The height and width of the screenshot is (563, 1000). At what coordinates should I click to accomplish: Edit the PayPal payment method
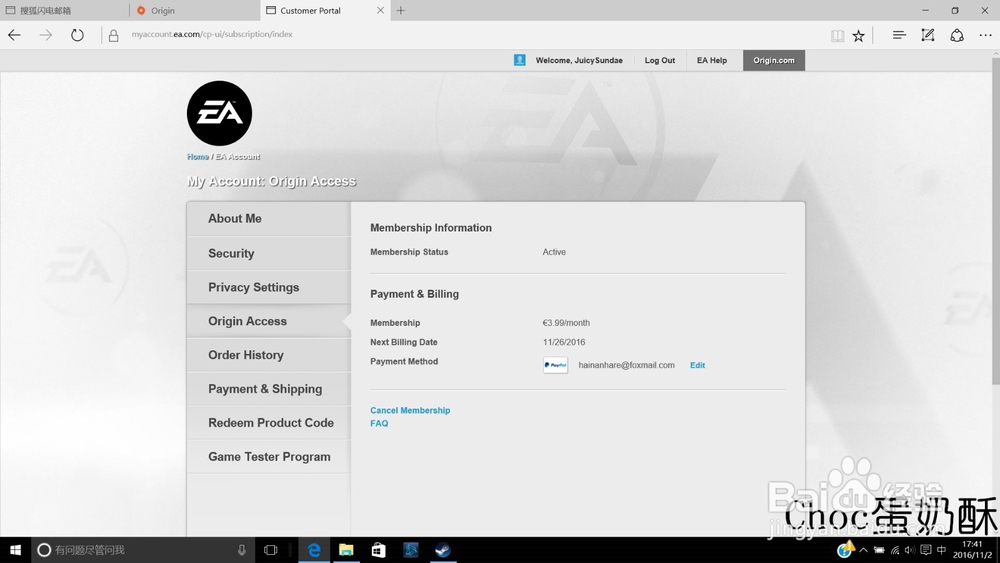697,365
